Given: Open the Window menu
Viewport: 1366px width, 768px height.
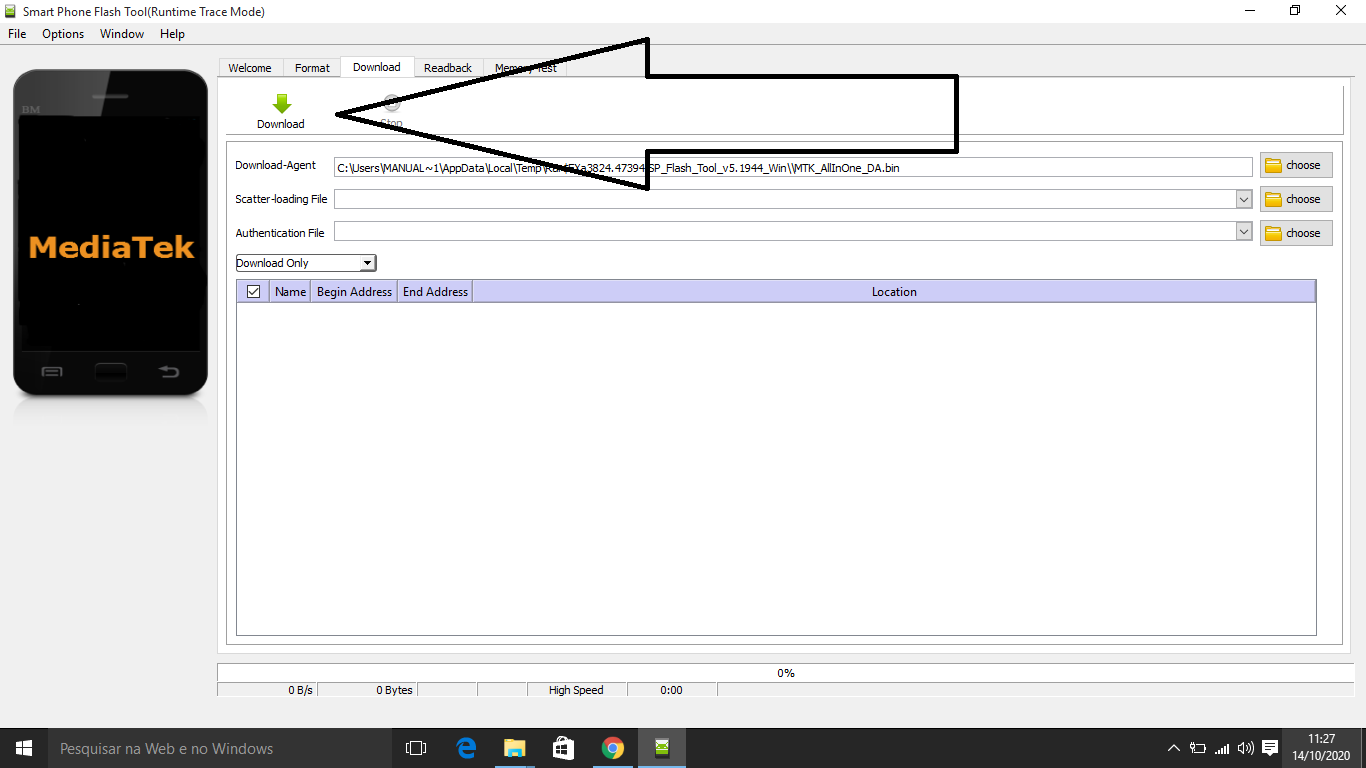Looking at the screenshot, I should coord(122,34).
